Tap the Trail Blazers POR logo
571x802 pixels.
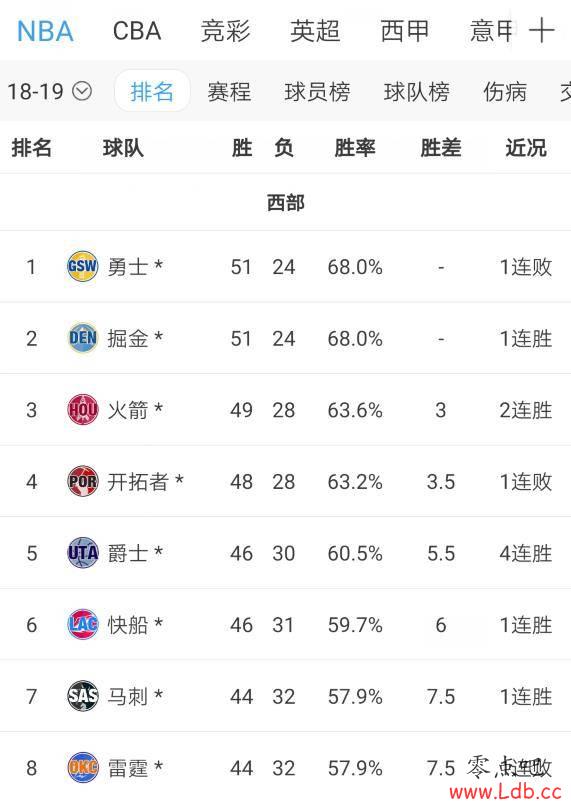pyautogui.click(x=83, y=481)
